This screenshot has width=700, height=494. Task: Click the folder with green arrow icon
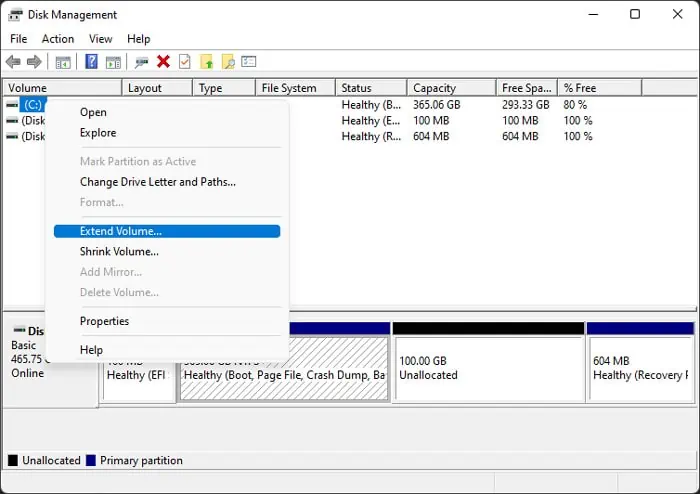206,62
